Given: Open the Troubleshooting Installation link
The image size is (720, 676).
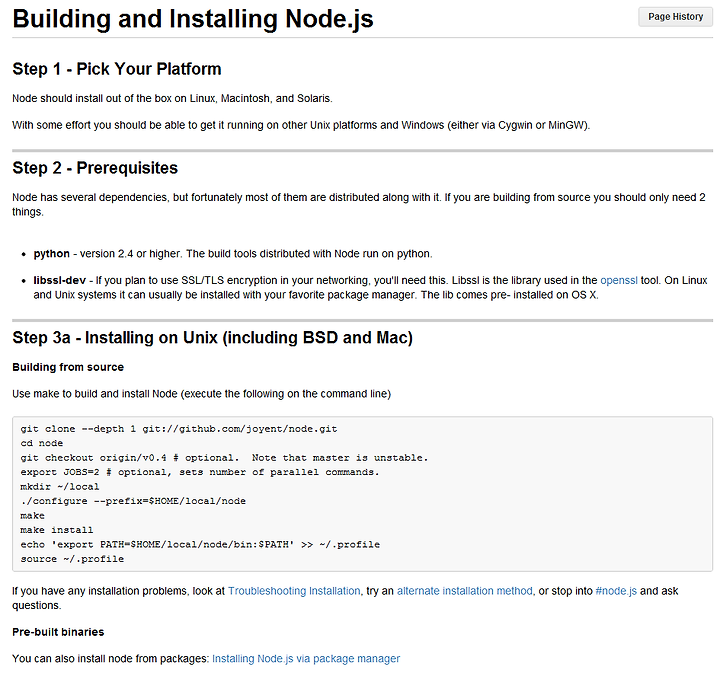Looking at the screenshot, I should coord(294,591).
